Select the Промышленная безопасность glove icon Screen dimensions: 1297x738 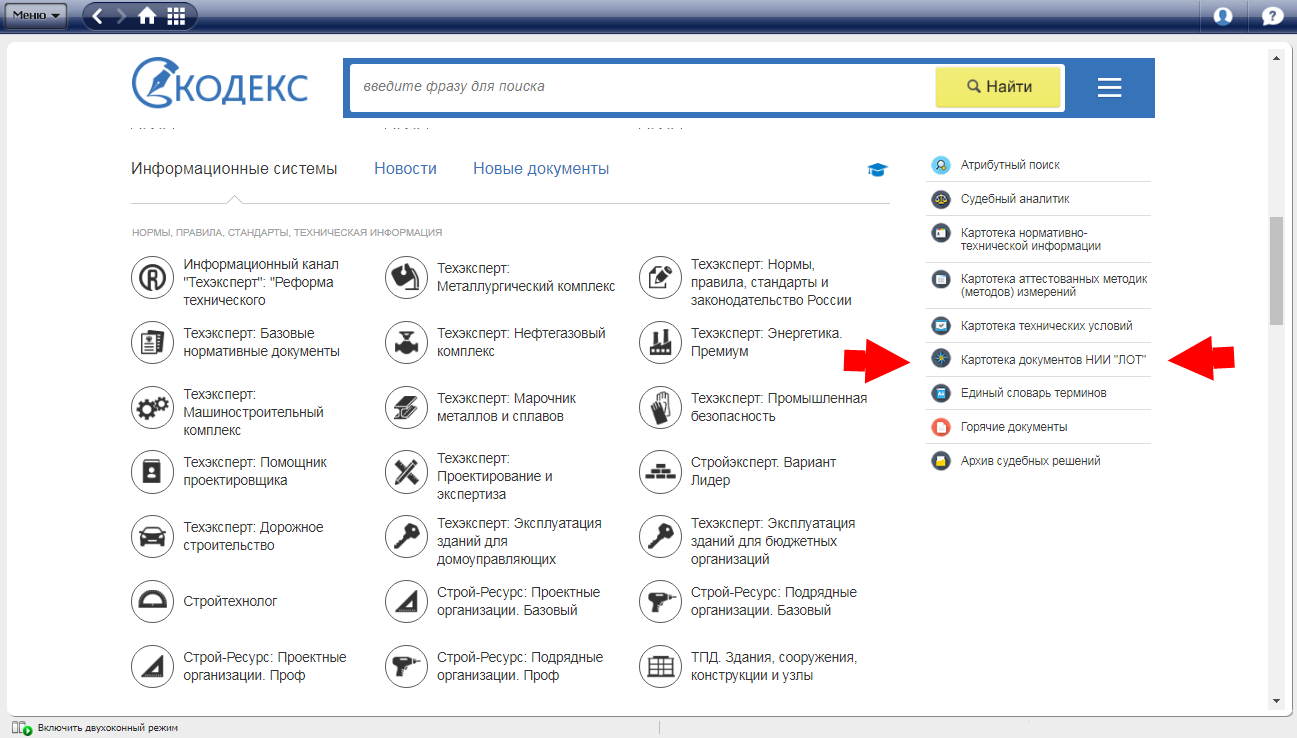coord(661,407)
